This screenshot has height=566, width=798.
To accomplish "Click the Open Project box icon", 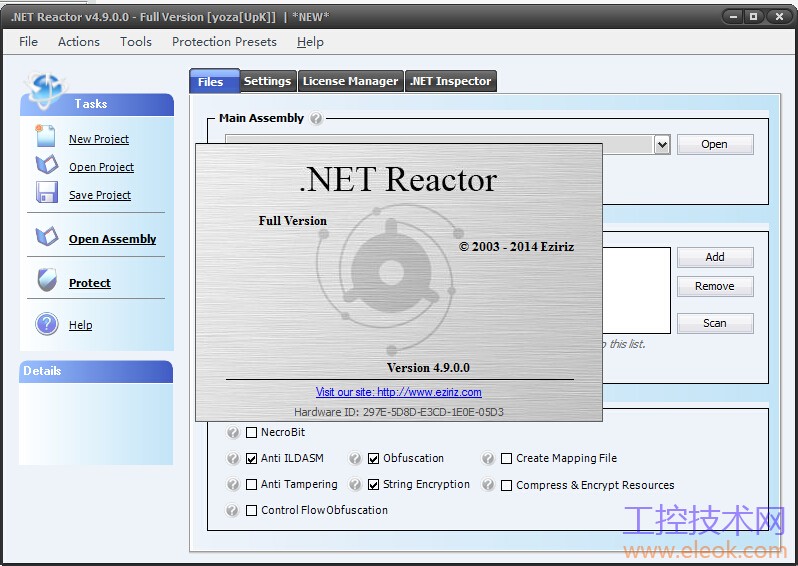I will (x=47, y=164).
